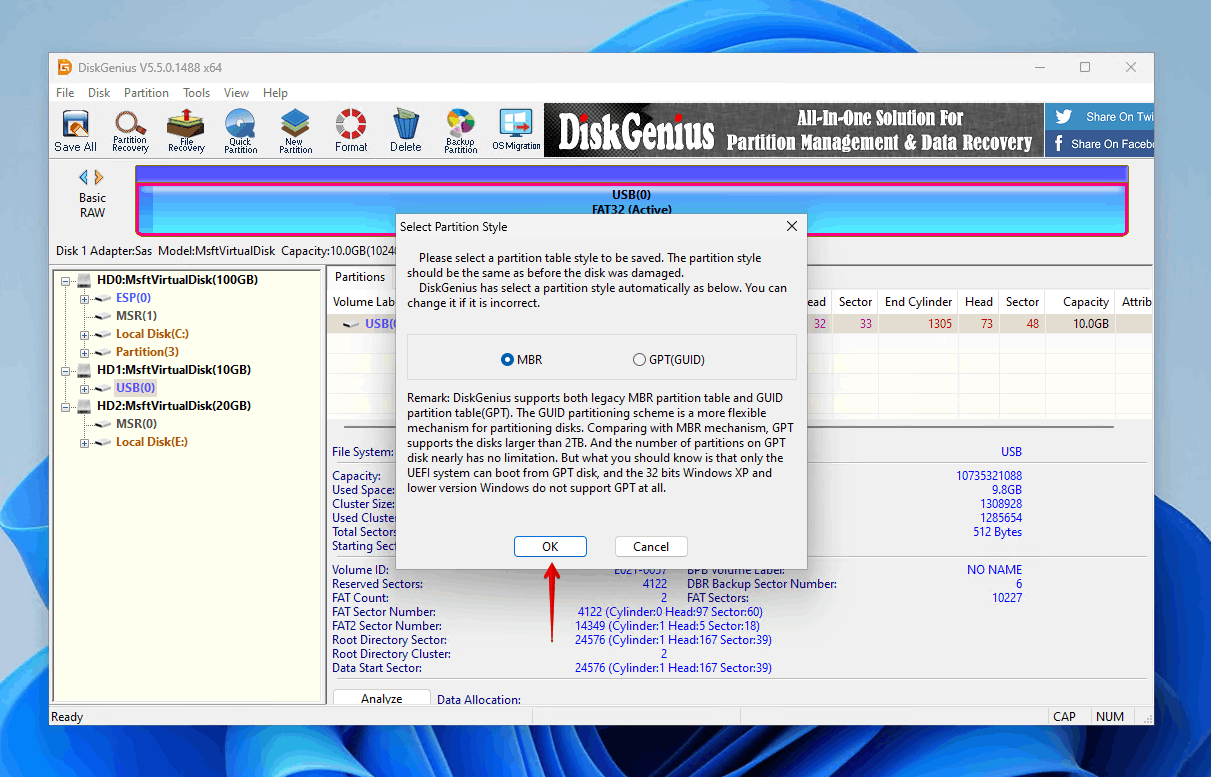Collapse the HD2:MsftVirtualDisk(20GB) node
This screenshot has height=777, width=1211.
click(x=67, y=406)
